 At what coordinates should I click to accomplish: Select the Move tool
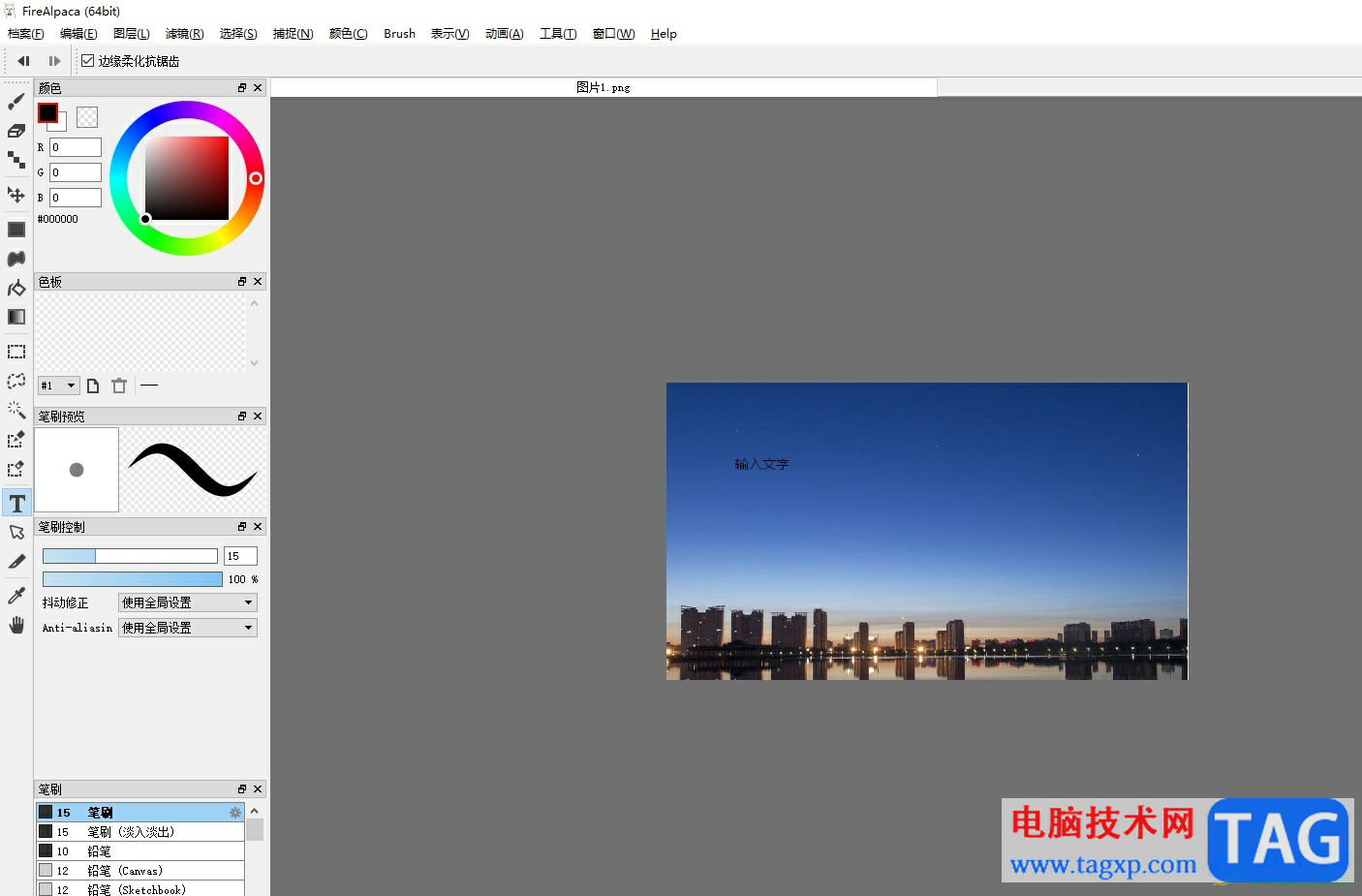16,195
